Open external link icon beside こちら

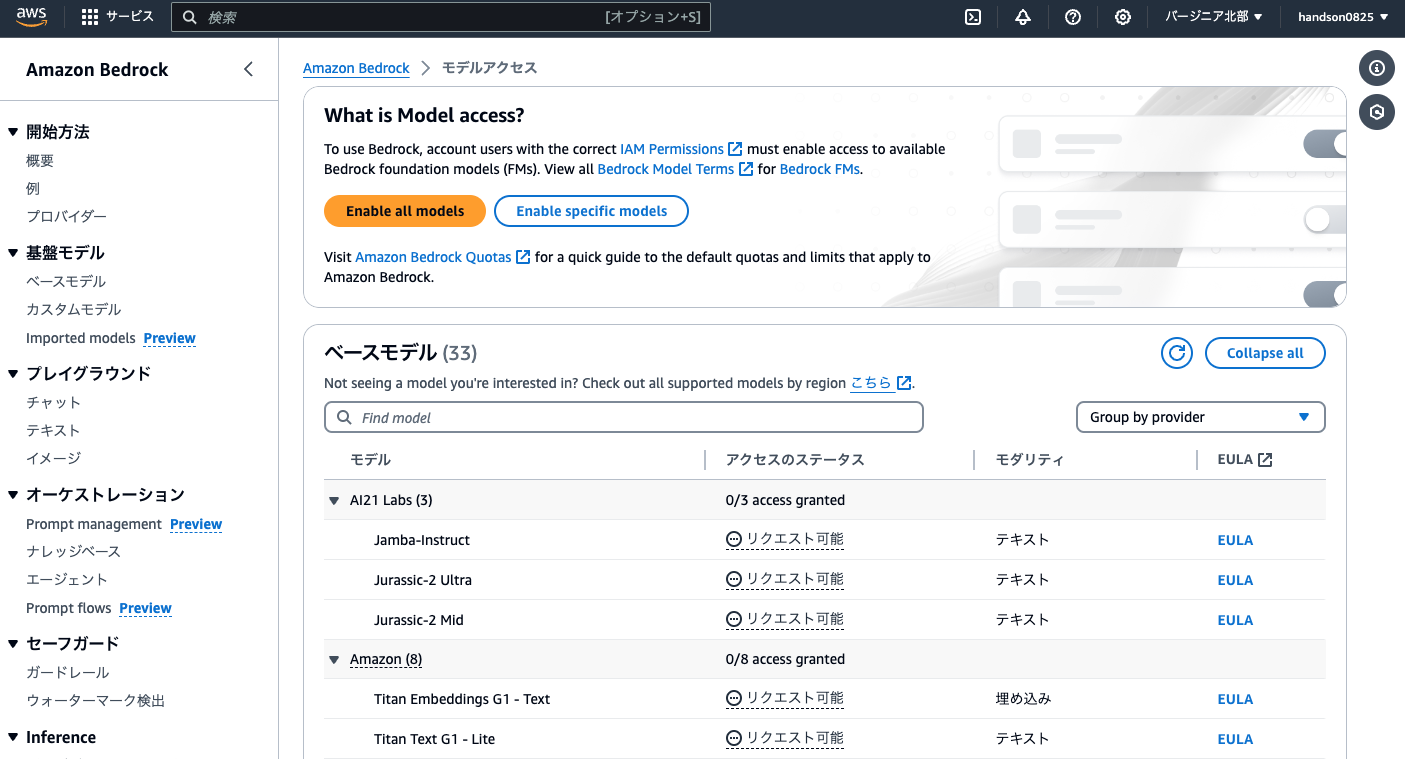click(904, 383)
